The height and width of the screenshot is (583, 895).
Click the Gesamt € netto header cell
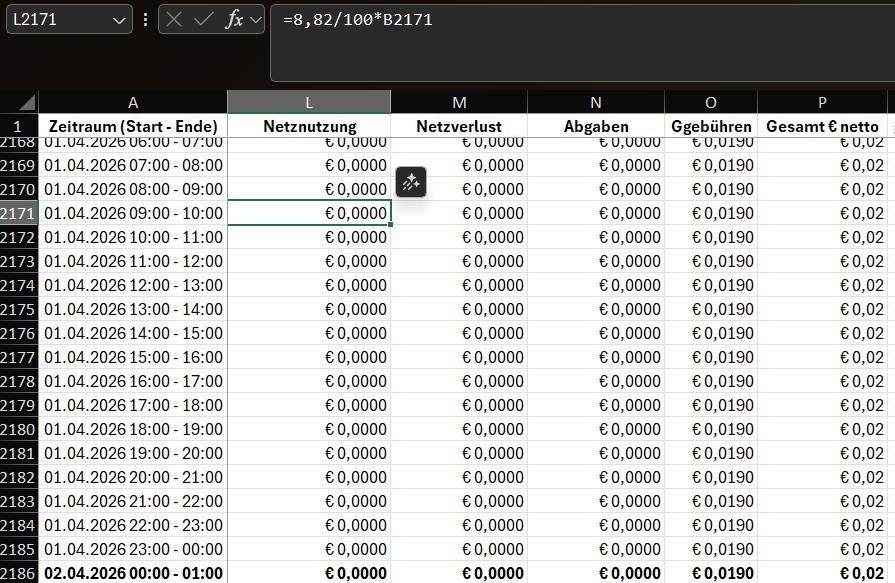[822, 127]
